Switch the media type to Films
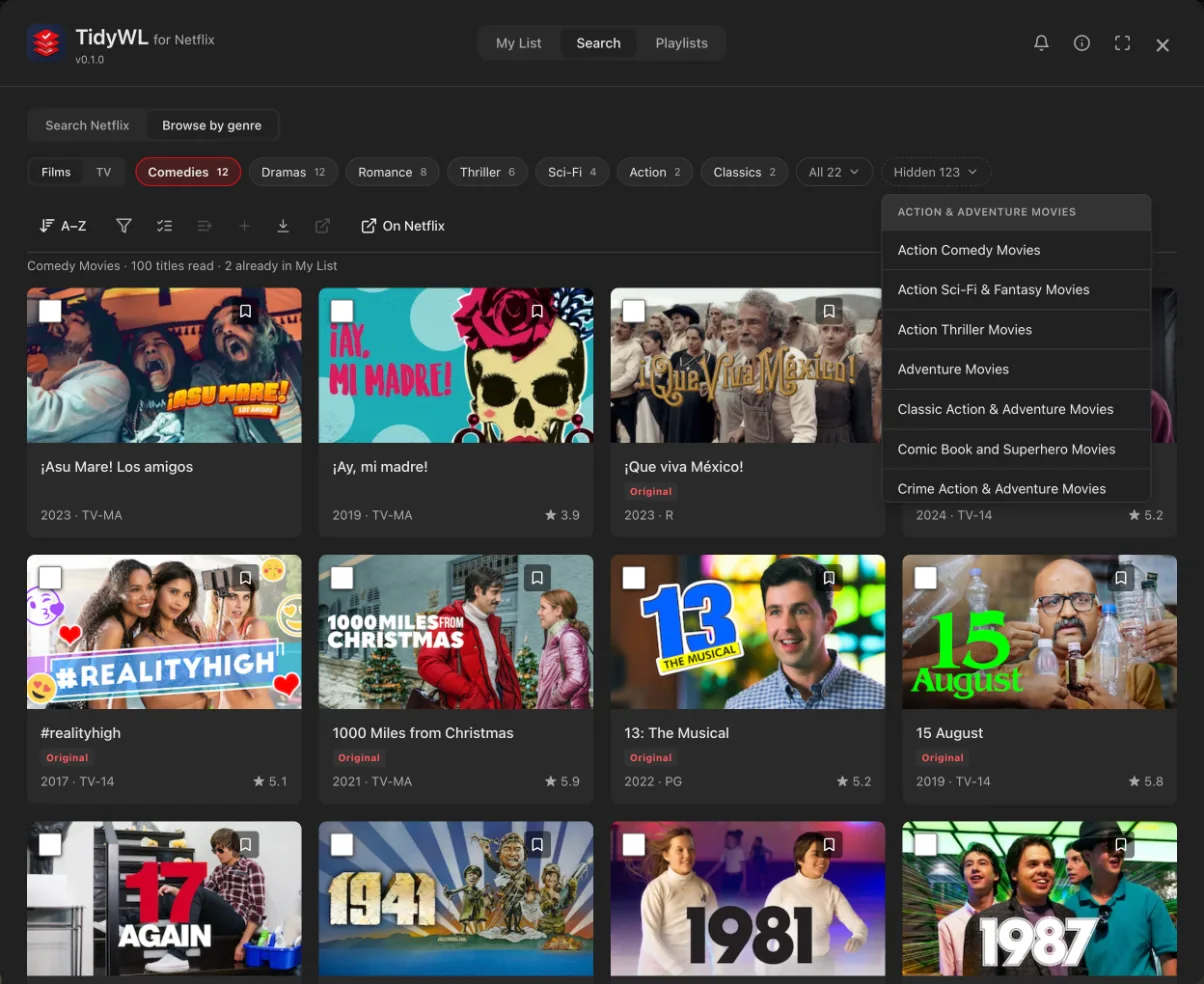This screenshot has width=1204, height=984. pos(56,172)
